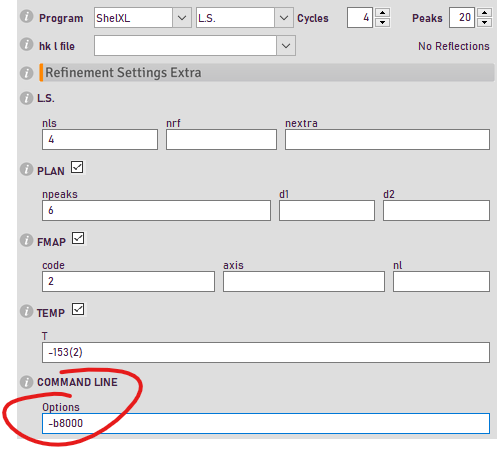Click the info icon beside COMMAND LINE
502x450 pixels.
[x=27, y=382]
